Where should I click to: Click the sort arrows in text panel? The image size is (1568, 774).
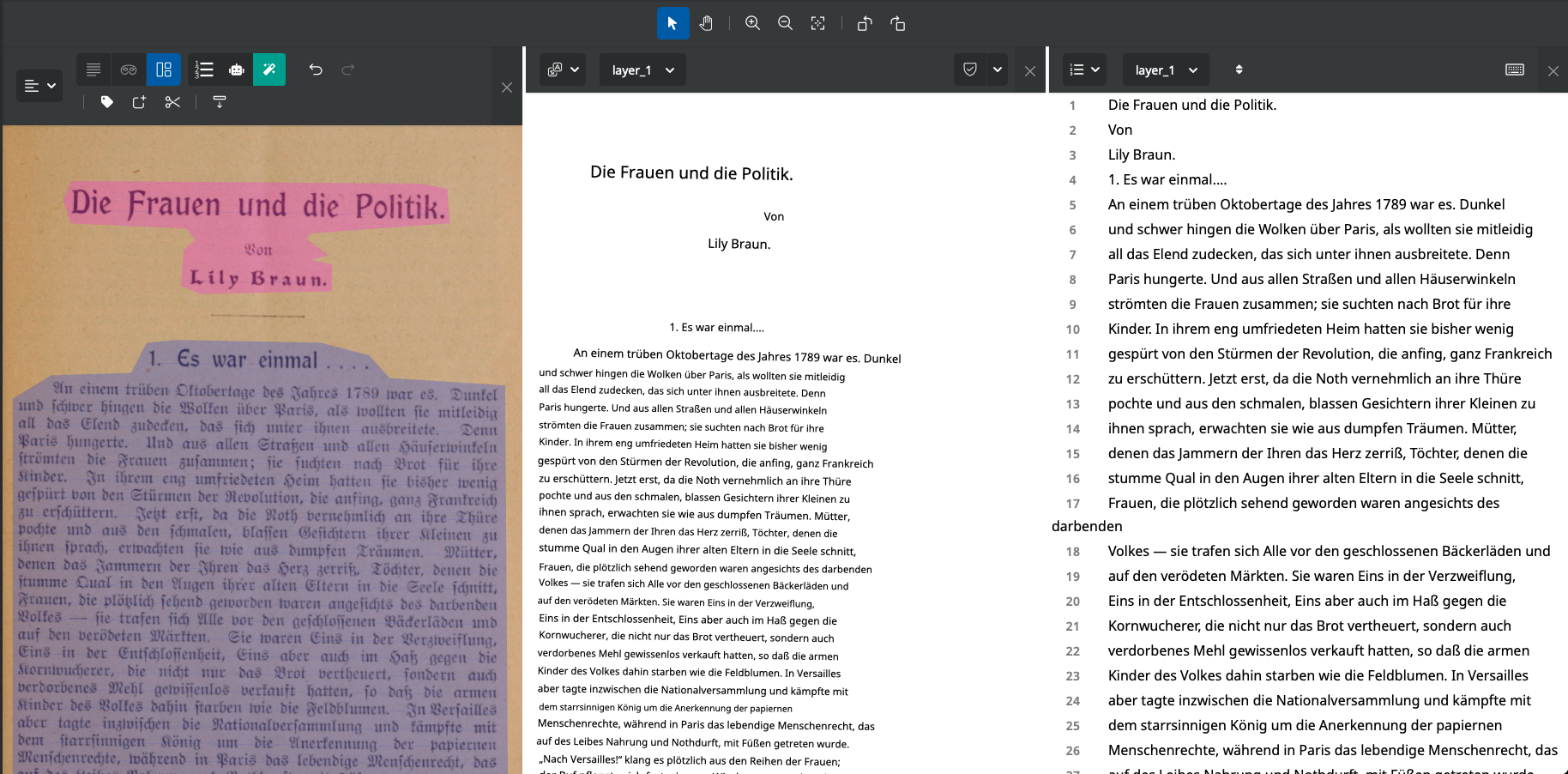coord(1239,70)
